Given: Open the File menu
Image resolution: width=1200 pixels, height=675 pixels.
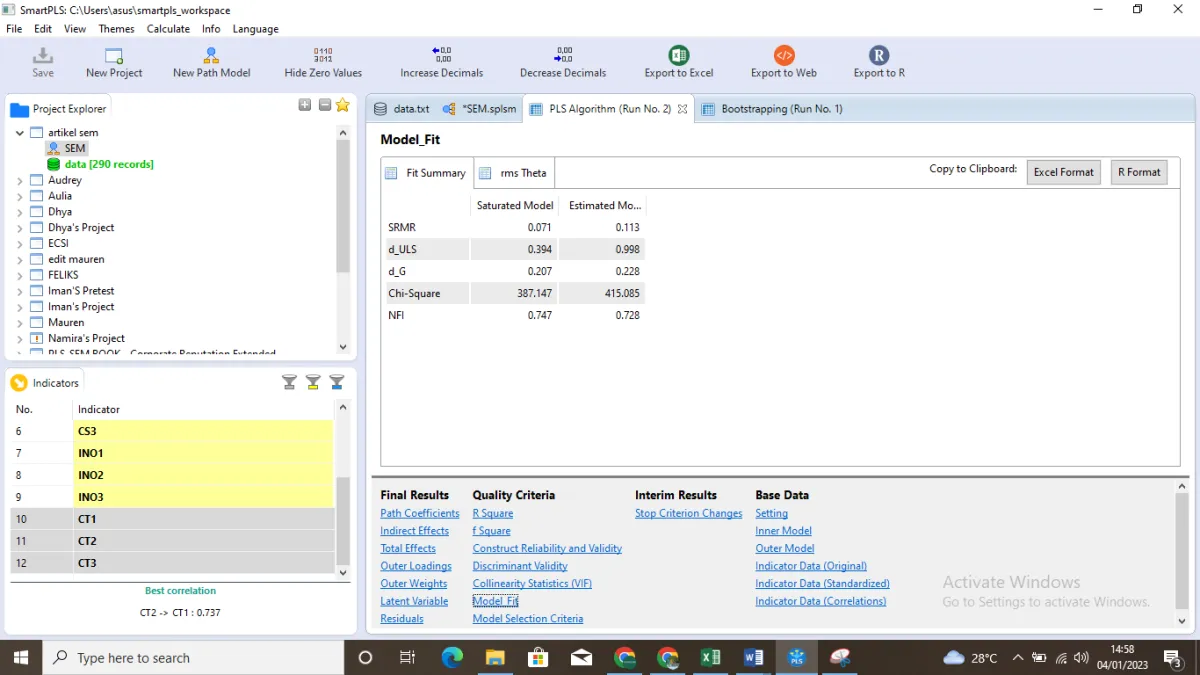Looking at the screenshot, I should click(x=14, y=29).
